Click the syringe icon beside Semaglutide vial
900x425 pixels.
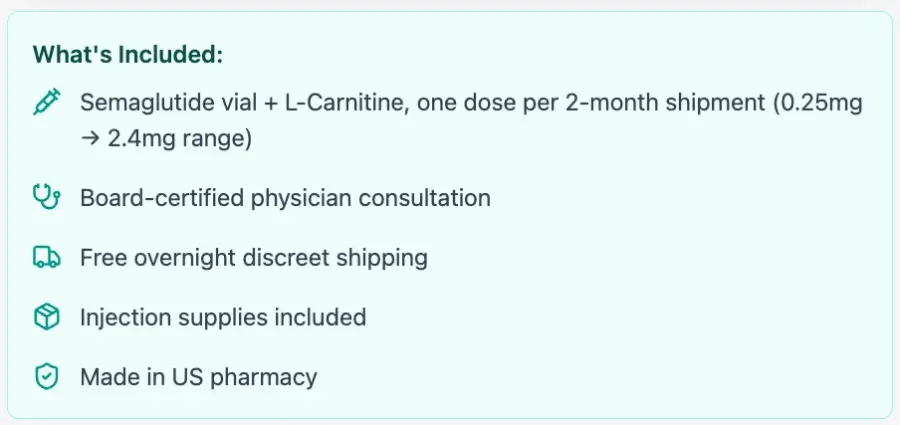[x=46, y=102]
